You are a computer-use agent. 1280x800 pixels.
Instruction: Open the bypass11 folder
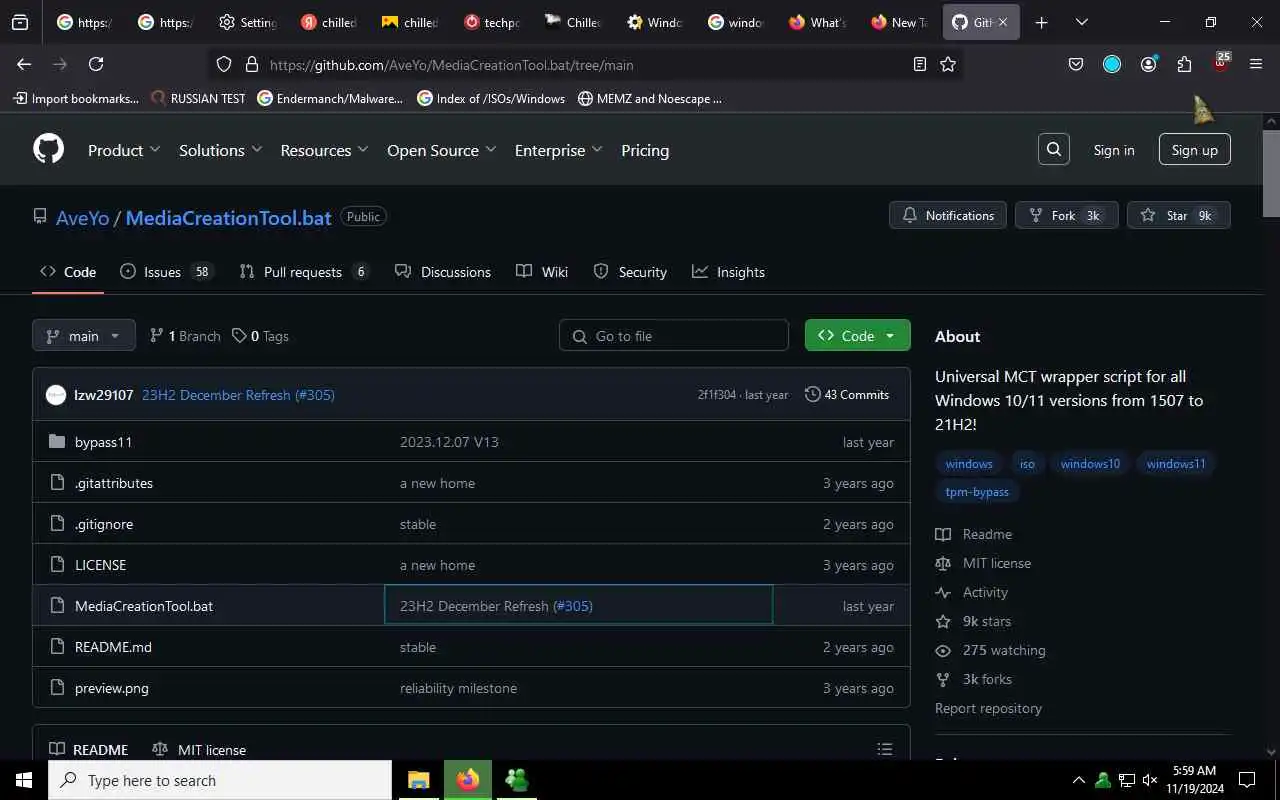pyautogui.click(x=103, y=442)
